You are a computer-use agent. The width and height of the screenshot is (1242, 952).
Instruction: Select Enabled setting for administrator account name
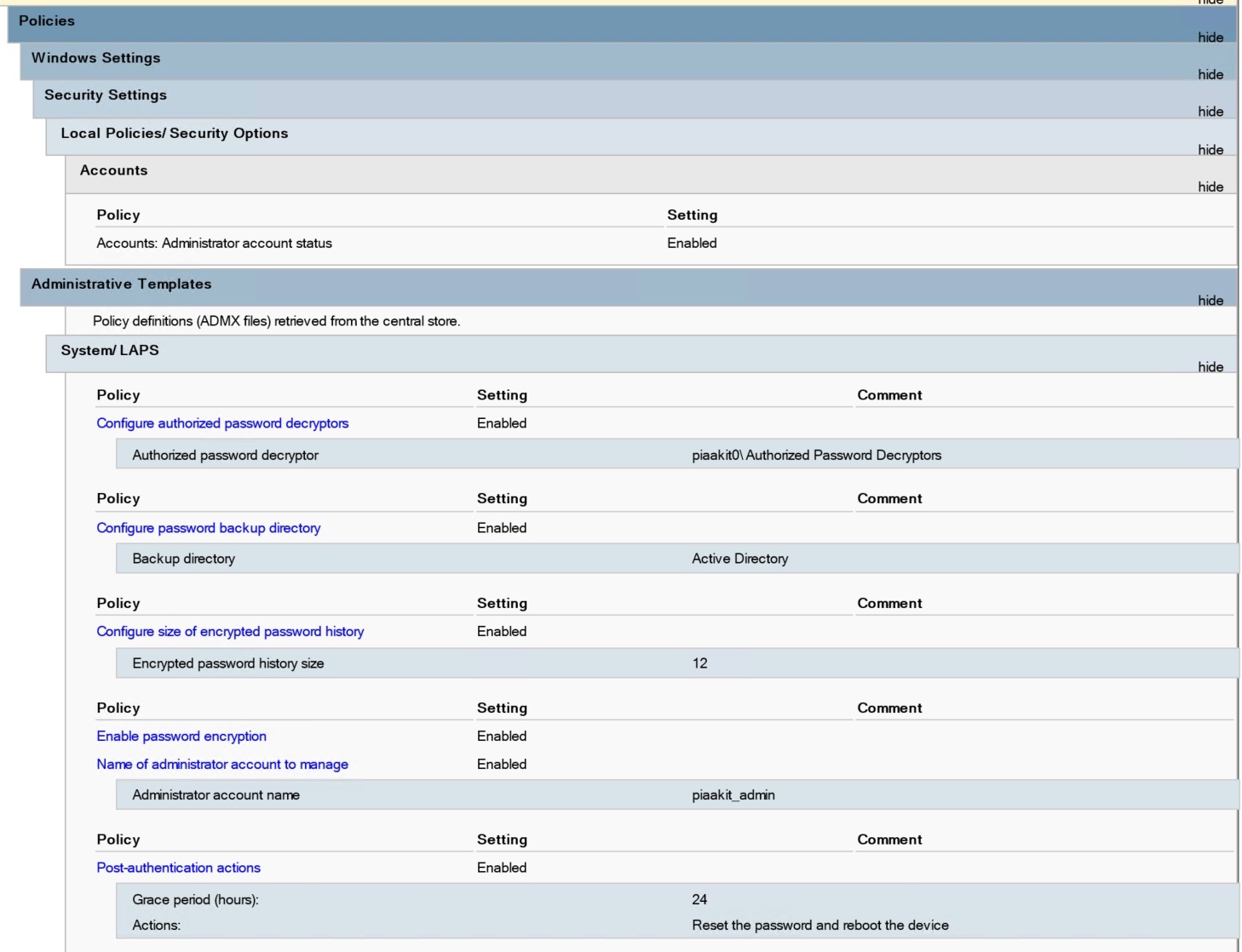coord(502,765)
